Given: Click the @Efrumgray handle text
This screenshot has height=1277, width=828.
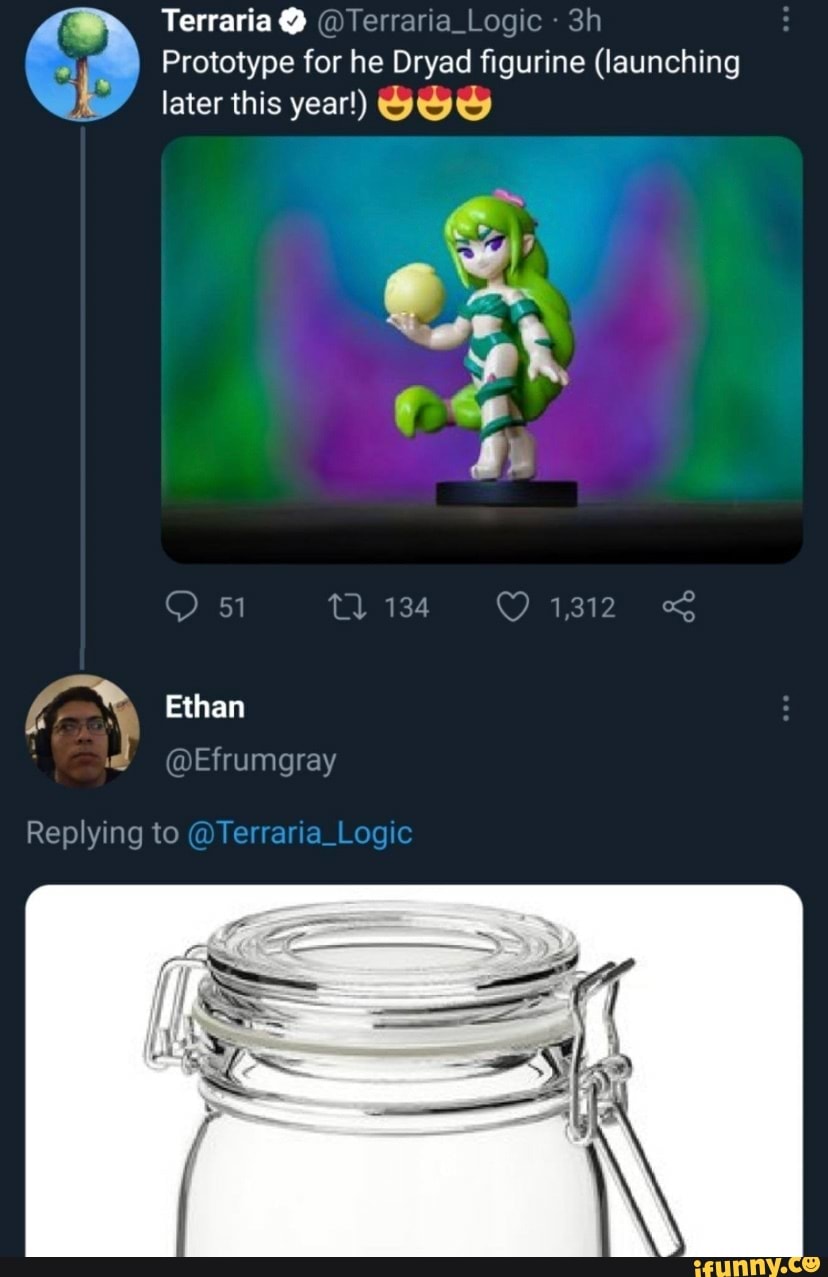Looking at the screenshot, I should coord(250,760).
